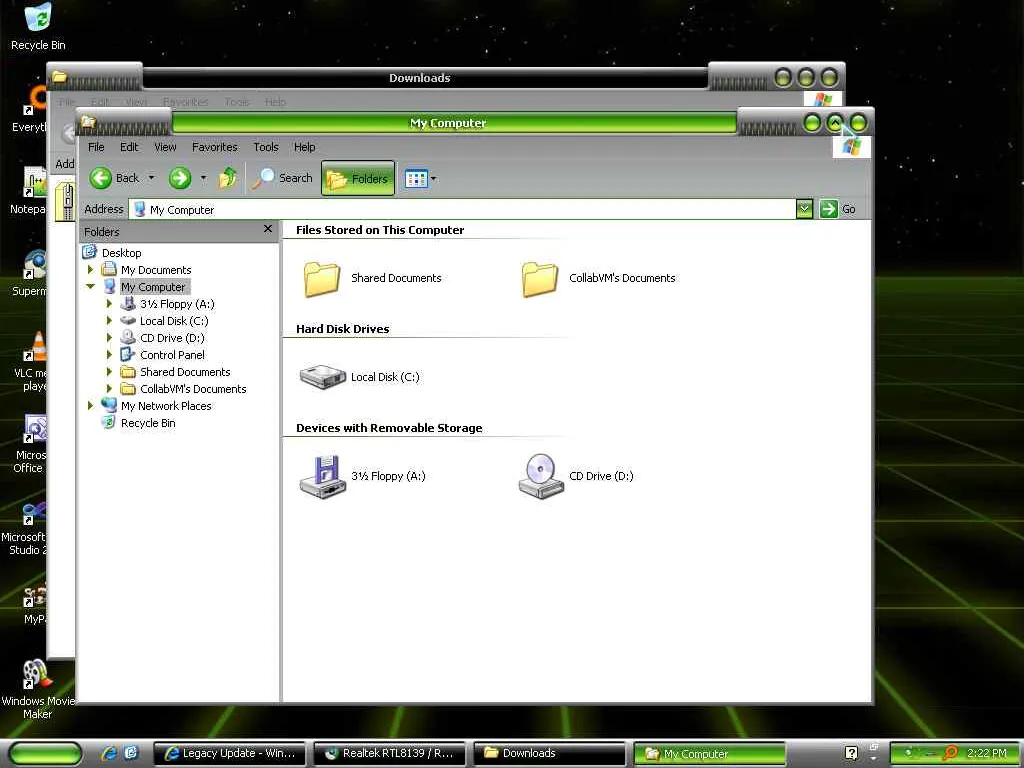Screen dimensions: 1024x768
Task: Open the File menu in My Computer
Action: (x=96, y=147)
